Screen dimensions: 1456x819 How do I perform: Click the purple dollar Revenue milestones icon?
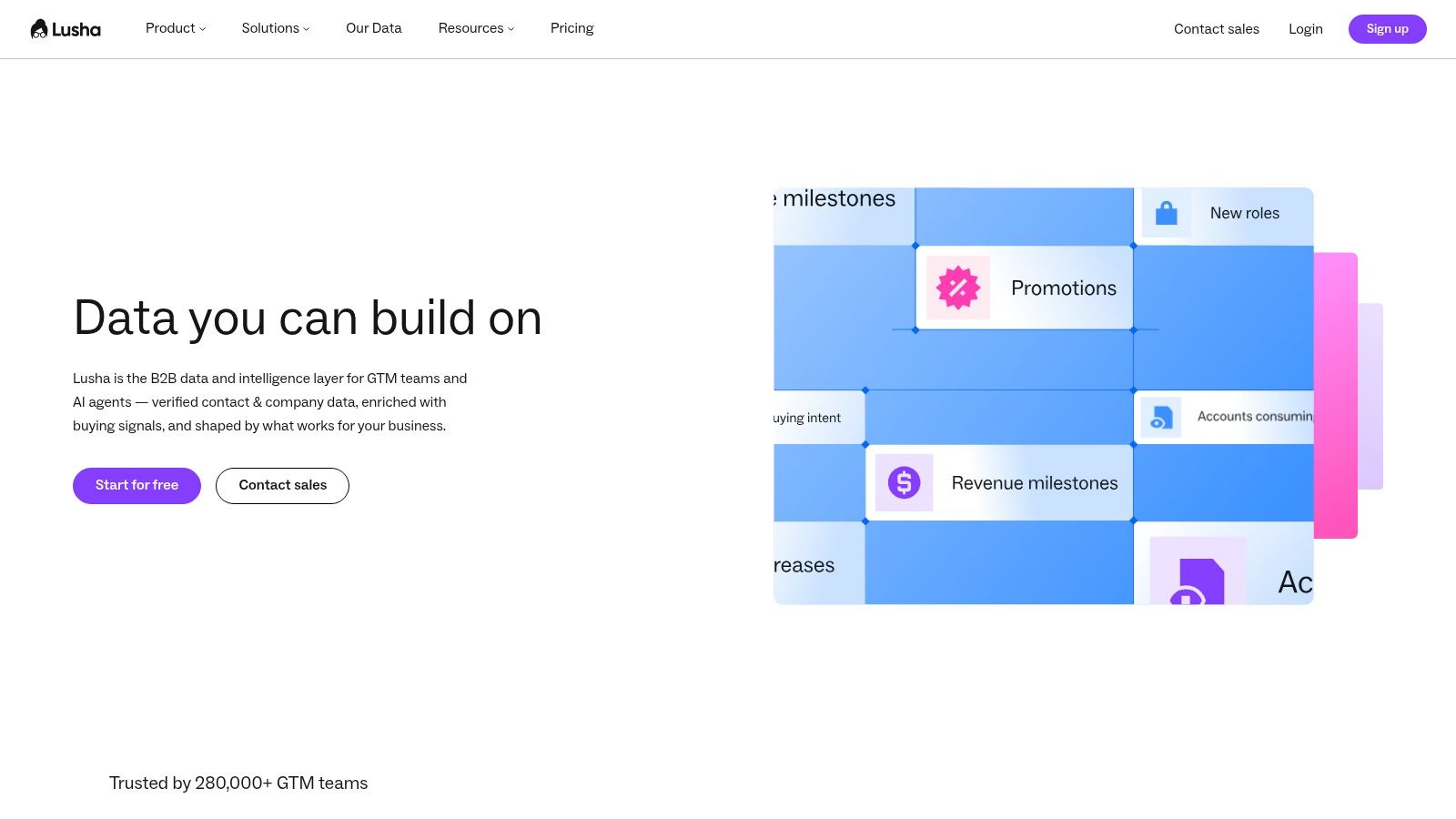click(904, 482)
